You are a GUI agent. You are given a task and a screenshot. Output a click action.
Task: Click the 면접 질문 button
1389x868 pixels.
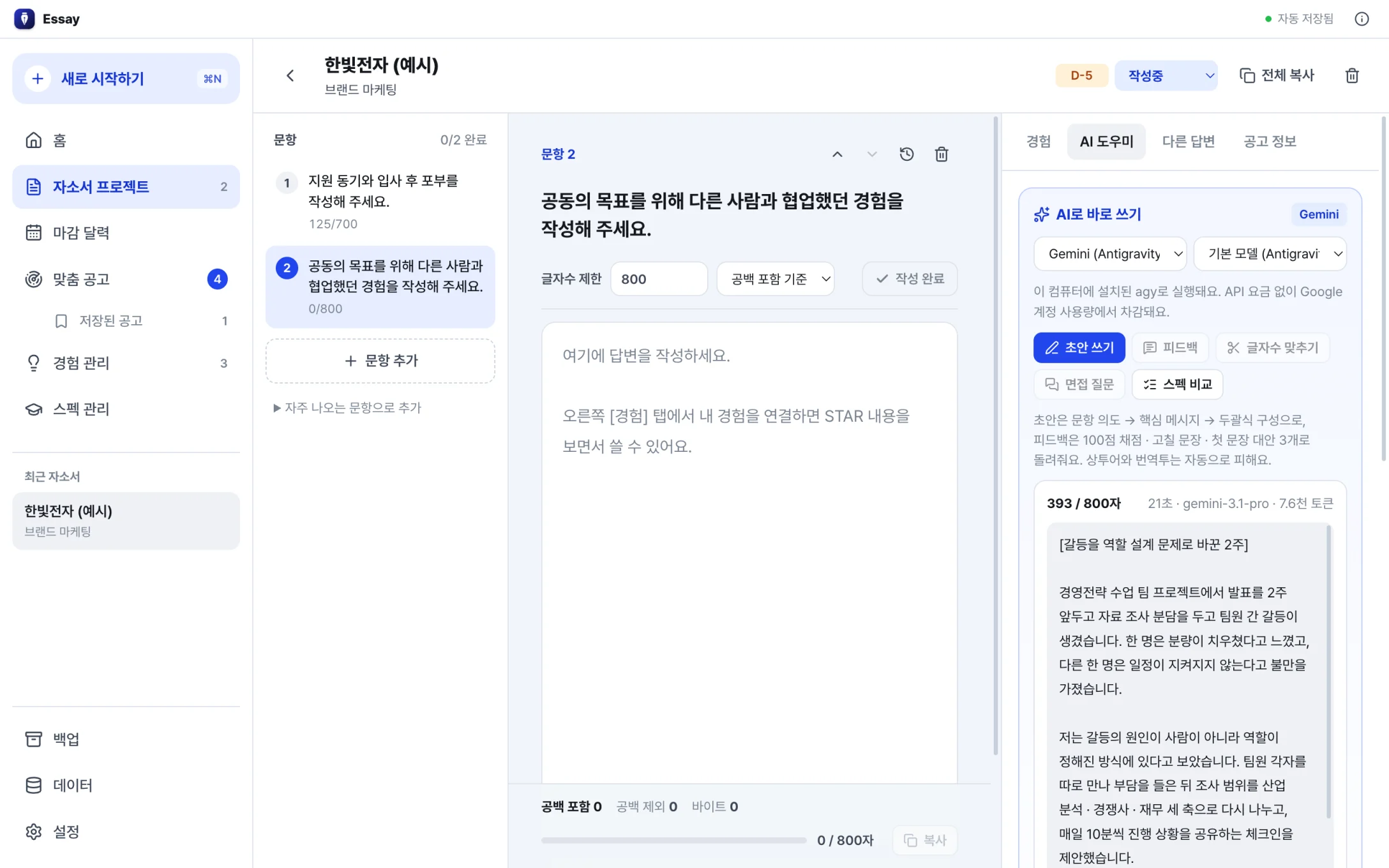click(x=1079, y=384)
